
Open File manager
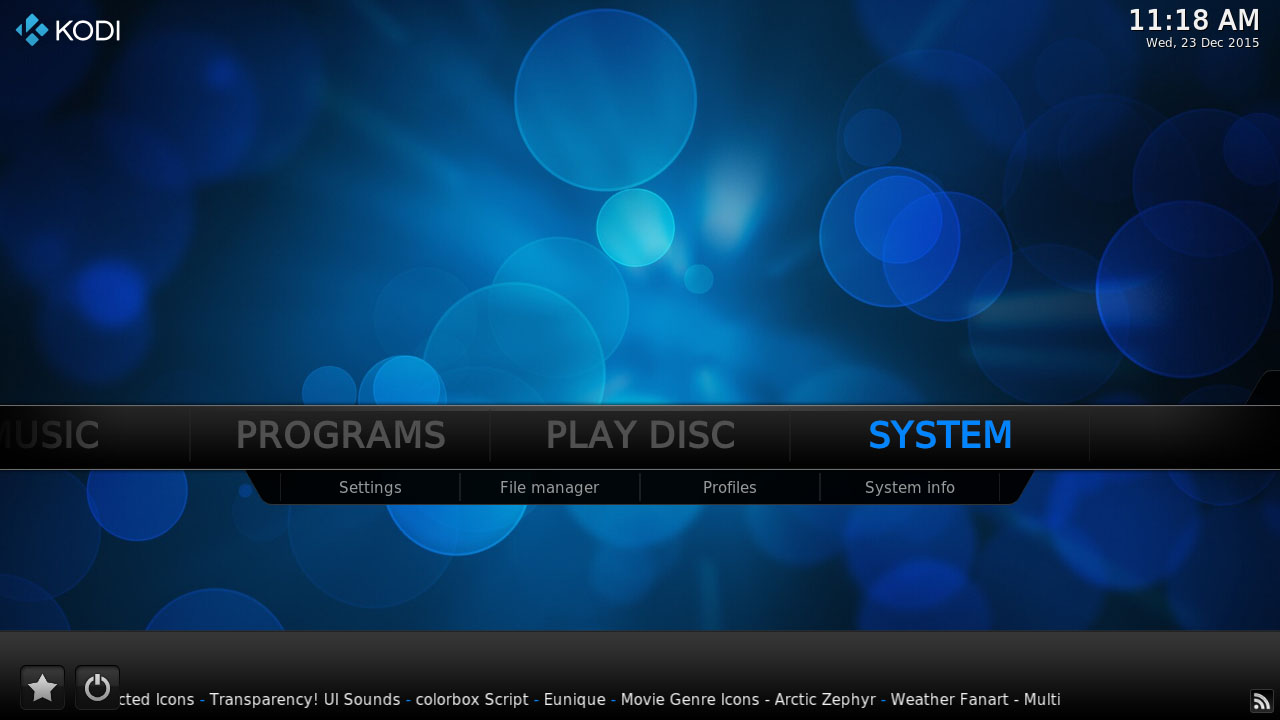coord(549,488)
